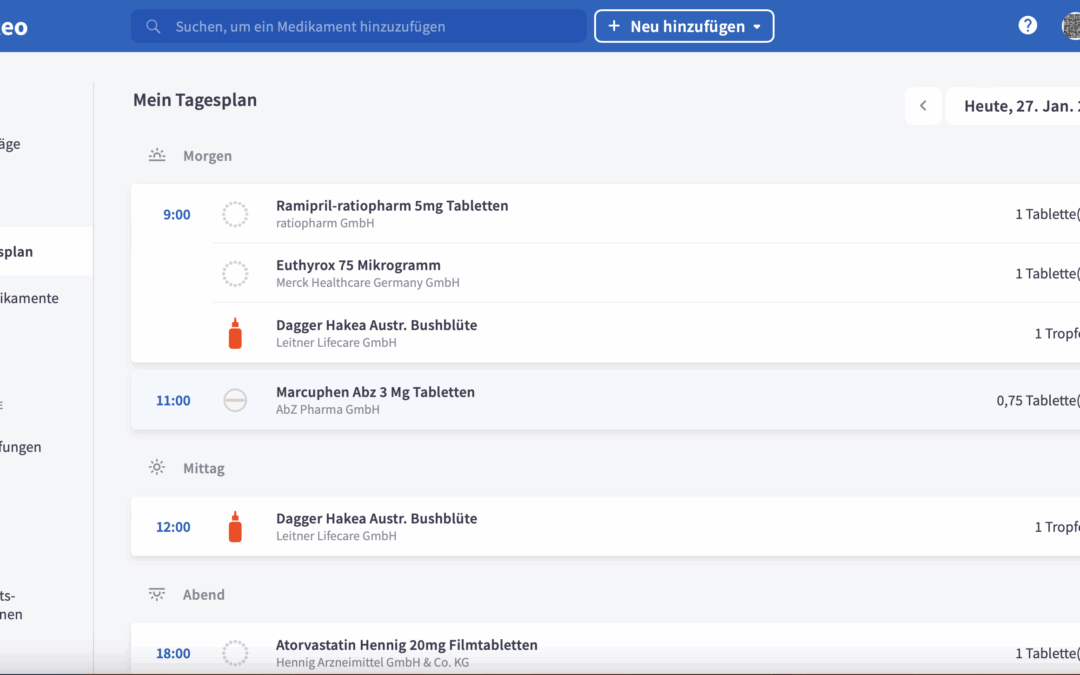Select the Tagesplan sidebar item

pyautogui.click(x=46, y=251)
